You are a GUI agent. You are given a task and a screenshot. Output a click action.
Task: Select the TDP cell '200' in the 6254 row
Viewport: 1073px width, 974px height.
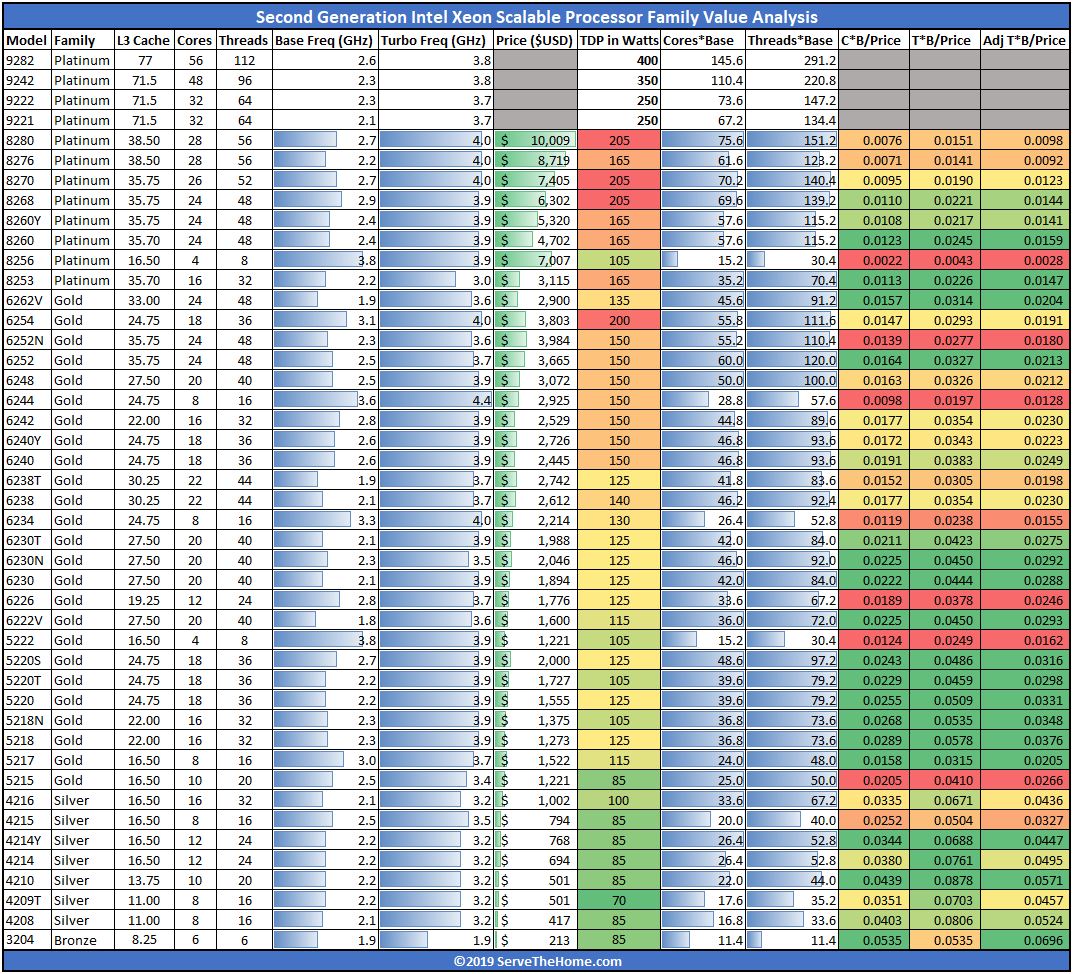pyautogui.click(x=619, y=320)
